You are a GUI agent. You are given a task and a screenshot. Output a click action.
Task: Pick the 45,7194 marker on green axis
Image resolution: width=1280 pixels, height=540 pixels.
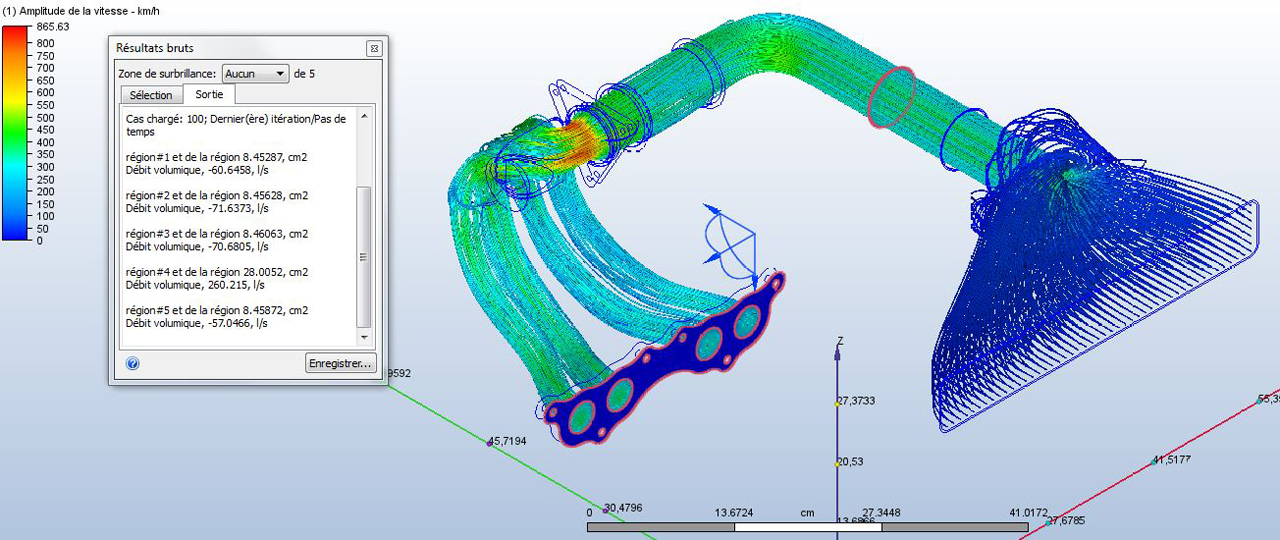coord(490,442)
